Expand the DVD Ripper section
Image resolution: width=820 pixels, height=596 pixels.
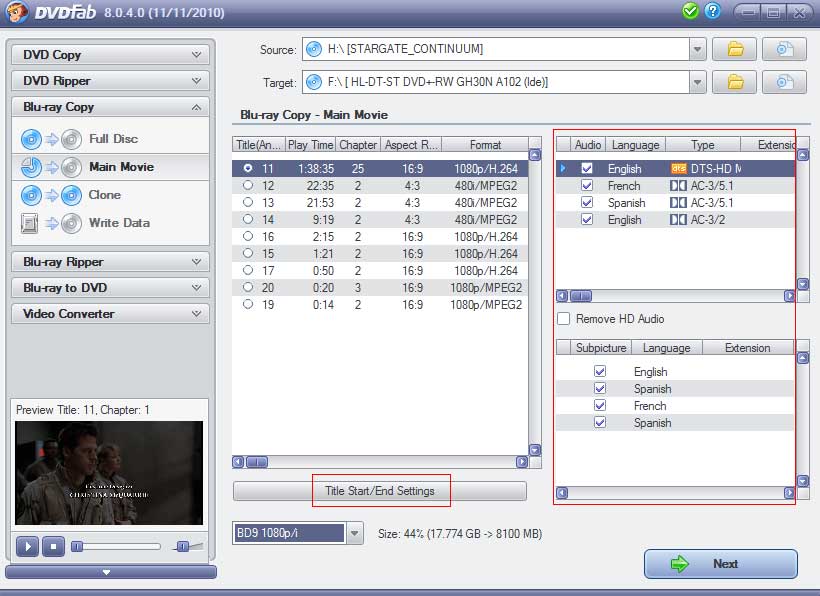(x=110, y=81)
